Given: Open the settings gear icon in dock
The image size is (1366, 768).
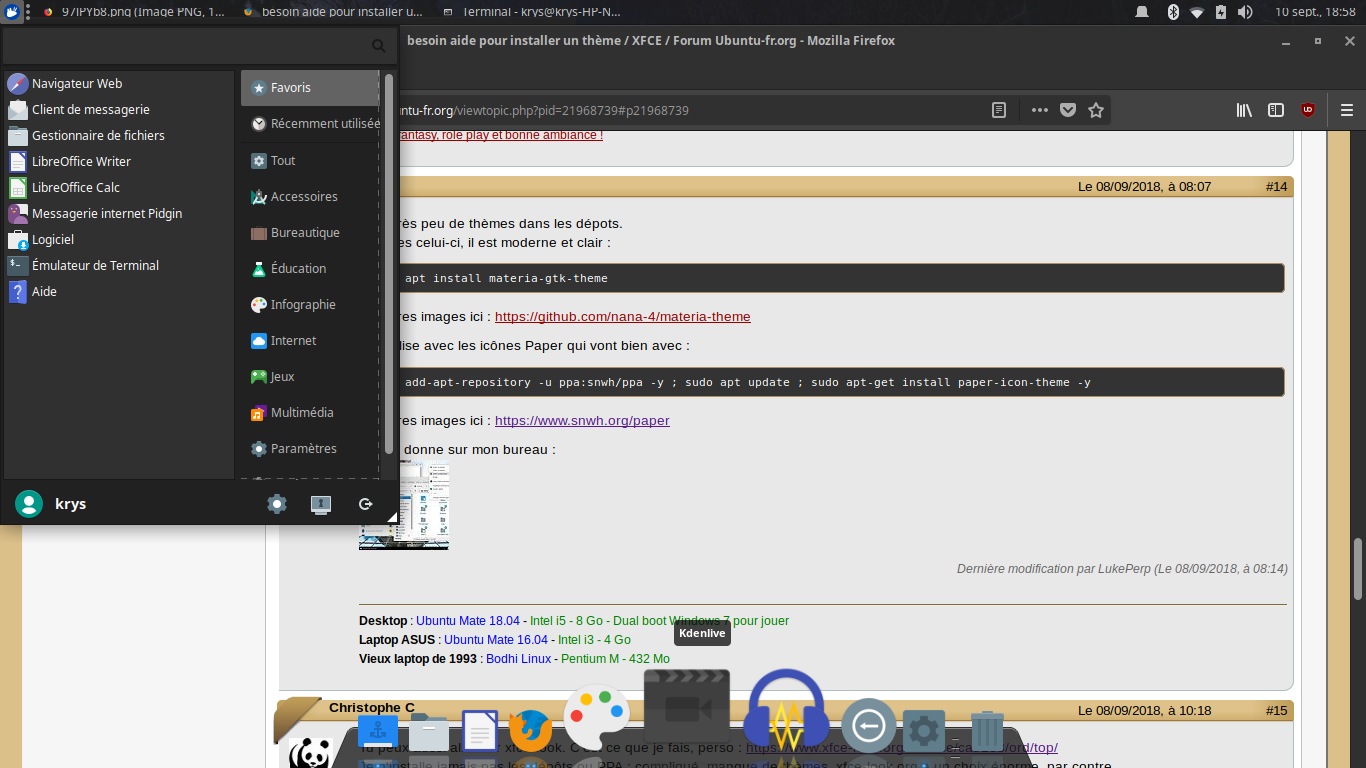Looking at the screenshot, I should (x=923, y=731).
